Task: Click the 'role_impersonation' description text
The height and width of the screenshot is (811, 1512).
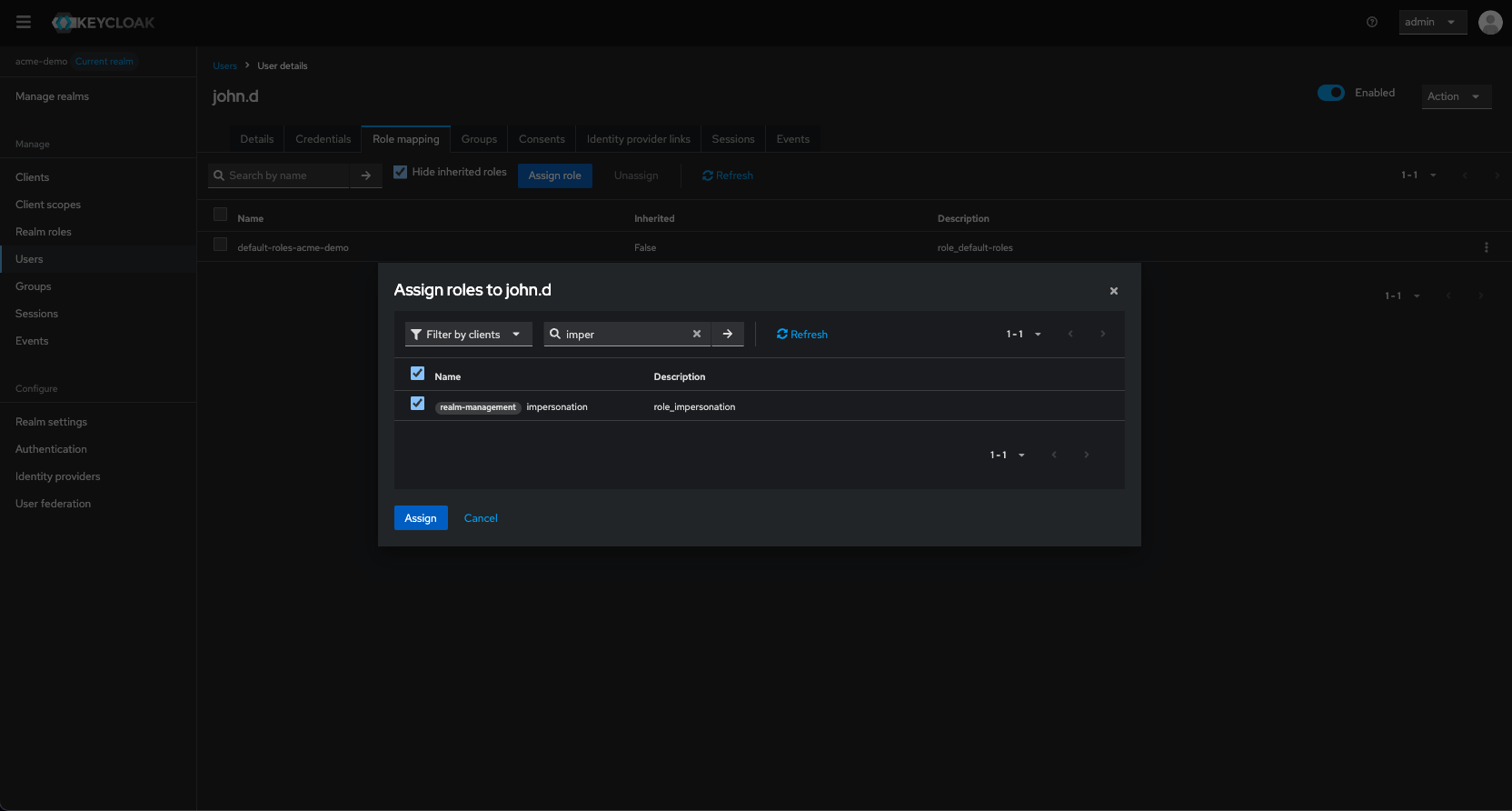Action: 694,407
